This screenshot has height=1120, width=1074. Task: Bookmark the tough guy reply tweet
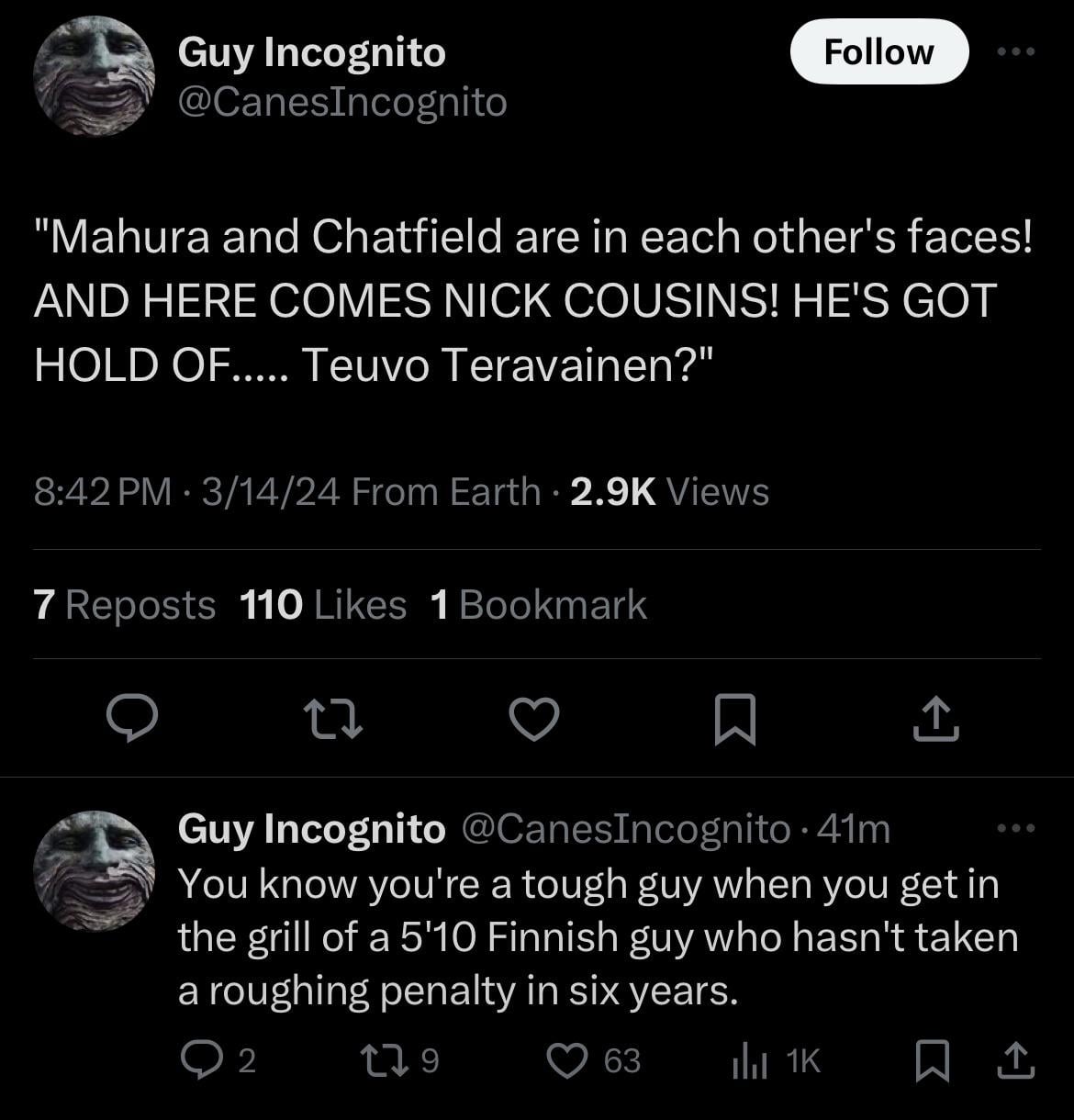(932, 1060)
